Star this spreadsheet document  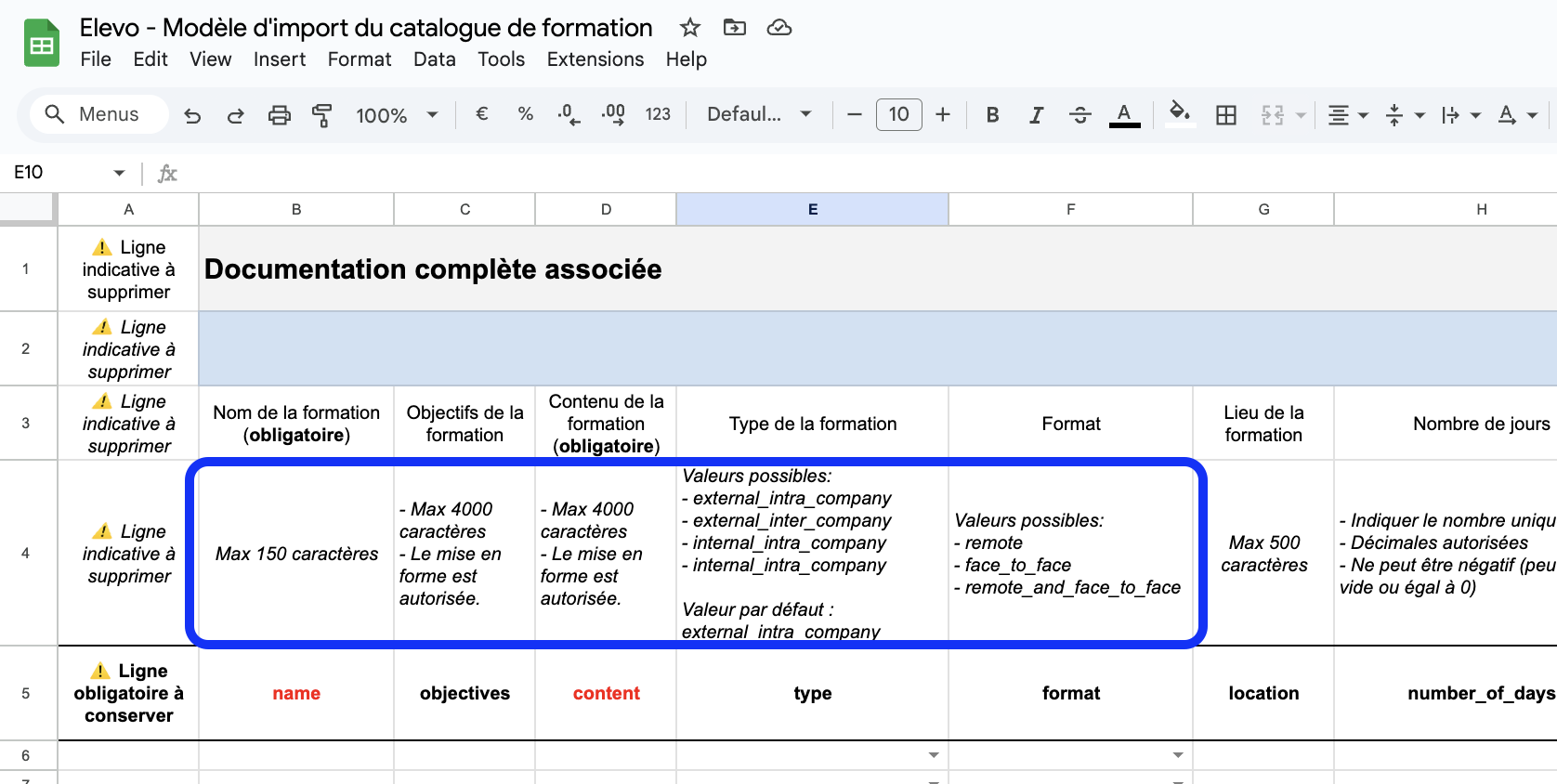pyautogui.click(x=689, y=28)
